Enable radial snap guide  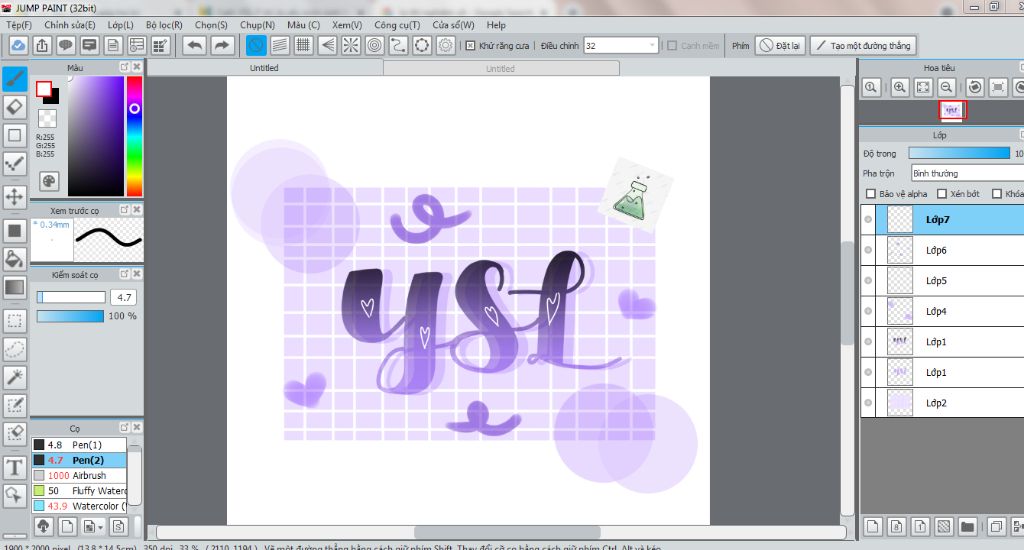click(x=351, y=46)
